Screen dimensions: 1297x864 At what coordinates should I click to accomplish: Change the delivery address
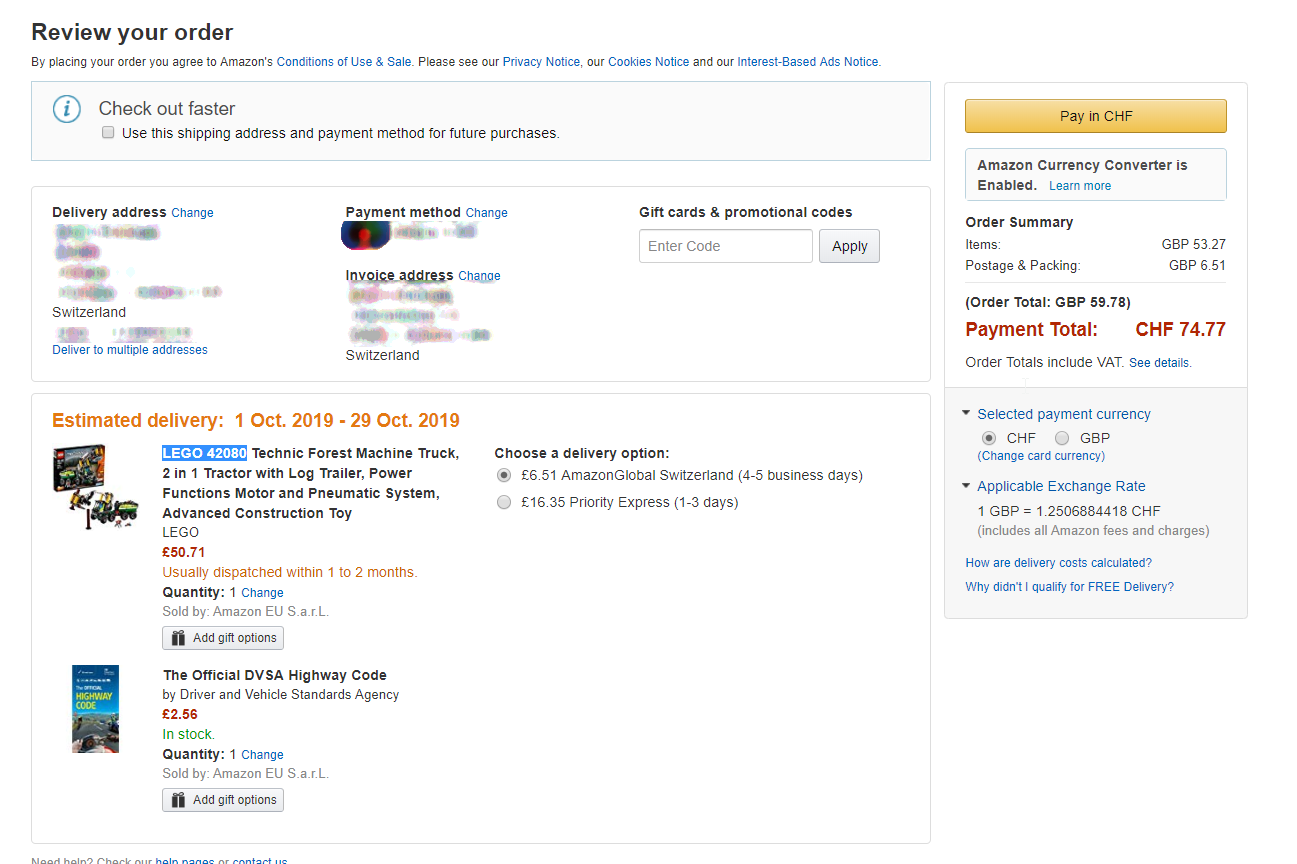click(x=192, y=213)
